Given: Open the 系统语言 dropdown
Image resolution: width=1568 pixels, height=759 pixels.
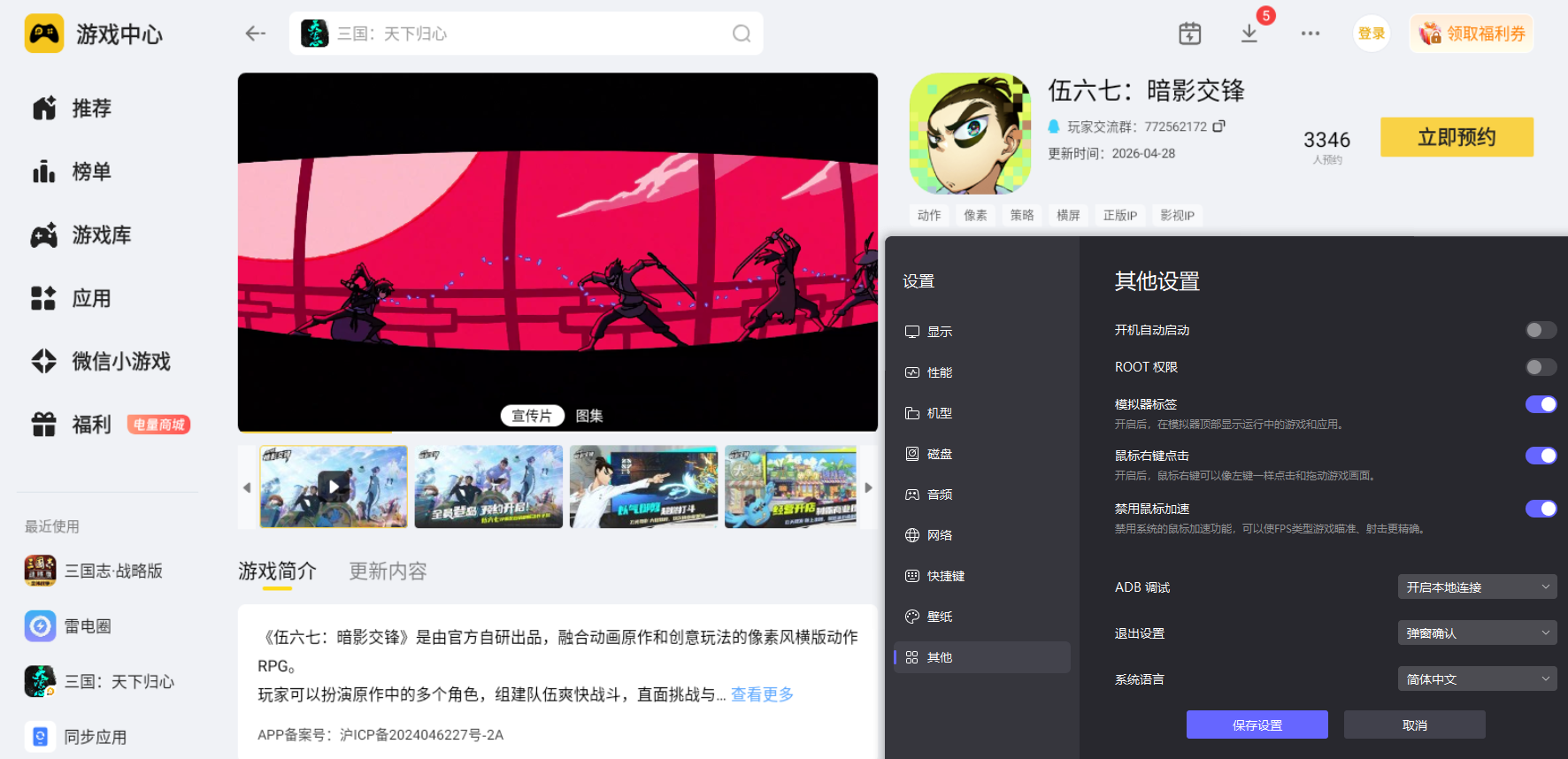Looking at the screenshot, I should click(1477, 678).
